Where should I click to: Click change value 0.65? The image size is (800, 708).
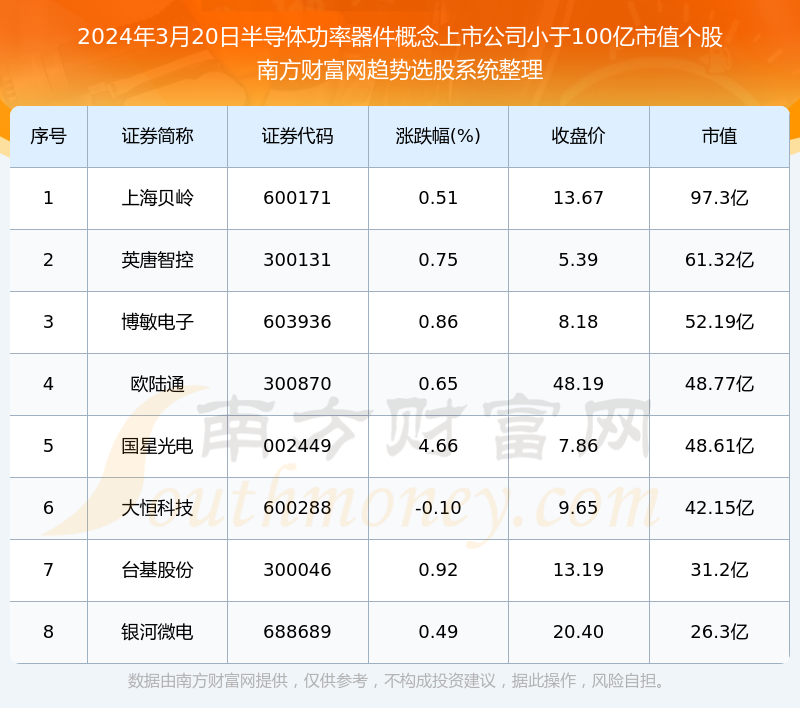[438, 384]
